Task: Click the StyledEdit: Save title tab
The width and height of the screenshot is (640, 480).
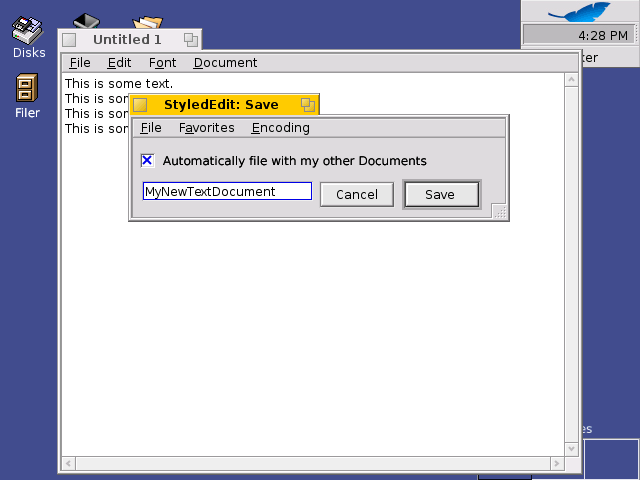Action: (224, 104)
